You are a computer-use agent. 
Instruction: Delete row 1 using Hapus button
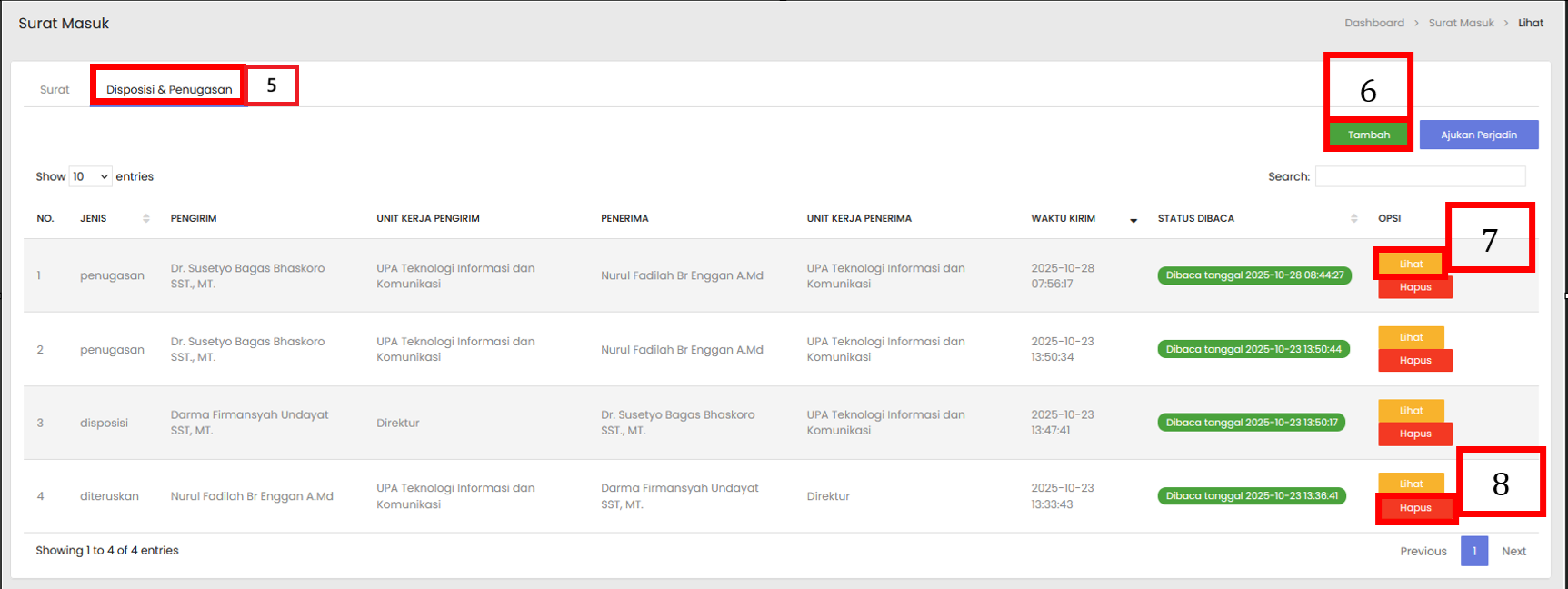[x=1414, y=287]
